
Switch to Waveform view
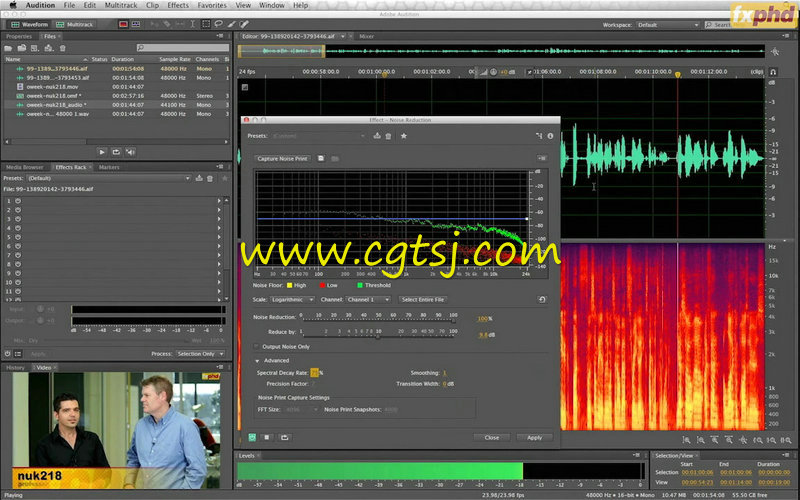(30, 24)
